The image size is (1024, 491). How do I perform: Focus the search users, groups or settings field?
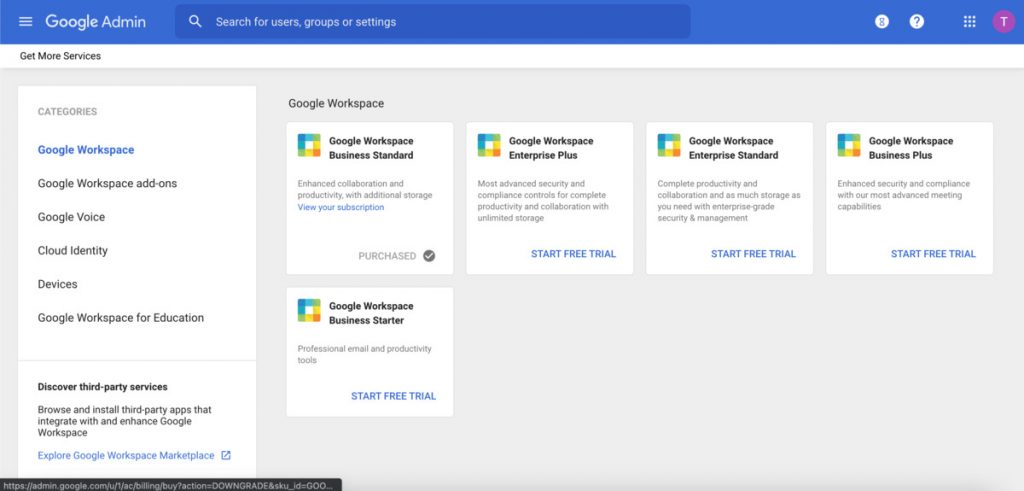pos(432,22)
